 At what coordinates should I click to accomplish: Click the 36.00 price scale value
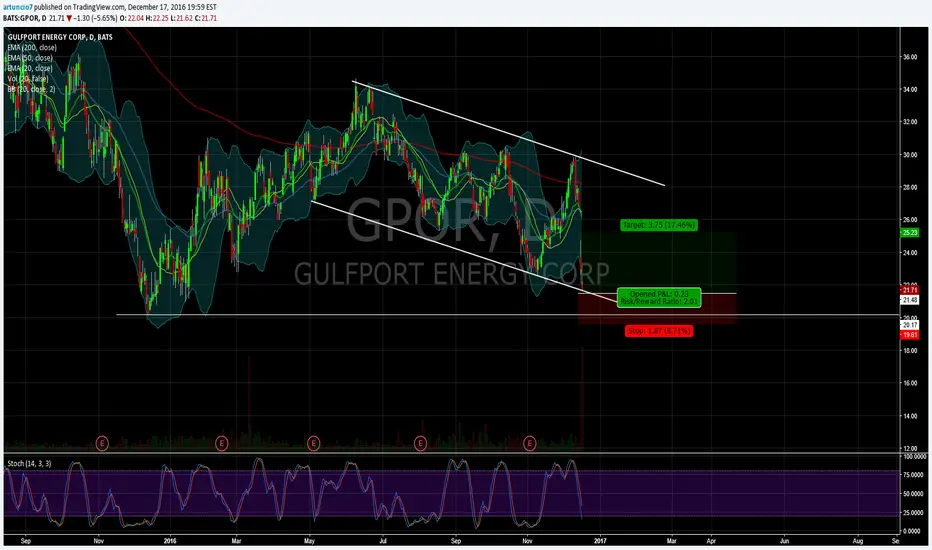pyautogui.click(x=910, y=57)
